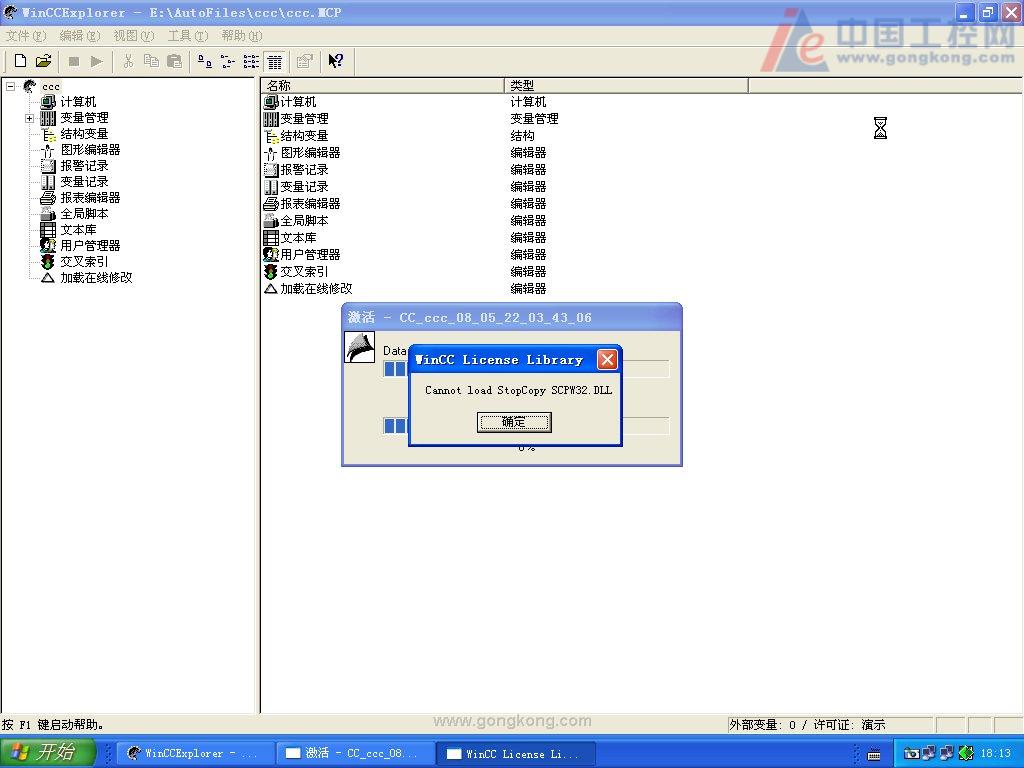
Task: Click the Cannot load StopCopy SCPW32.DLL message
Action: [519, 390]
